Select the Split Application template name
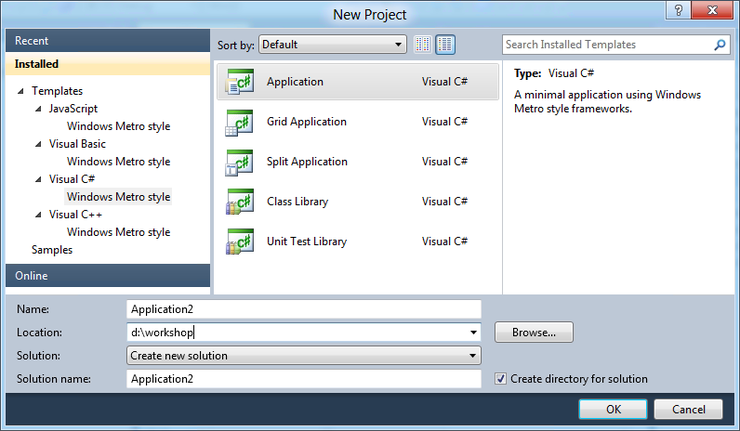Viewport: 740px width, 431px height. (307, 162)
